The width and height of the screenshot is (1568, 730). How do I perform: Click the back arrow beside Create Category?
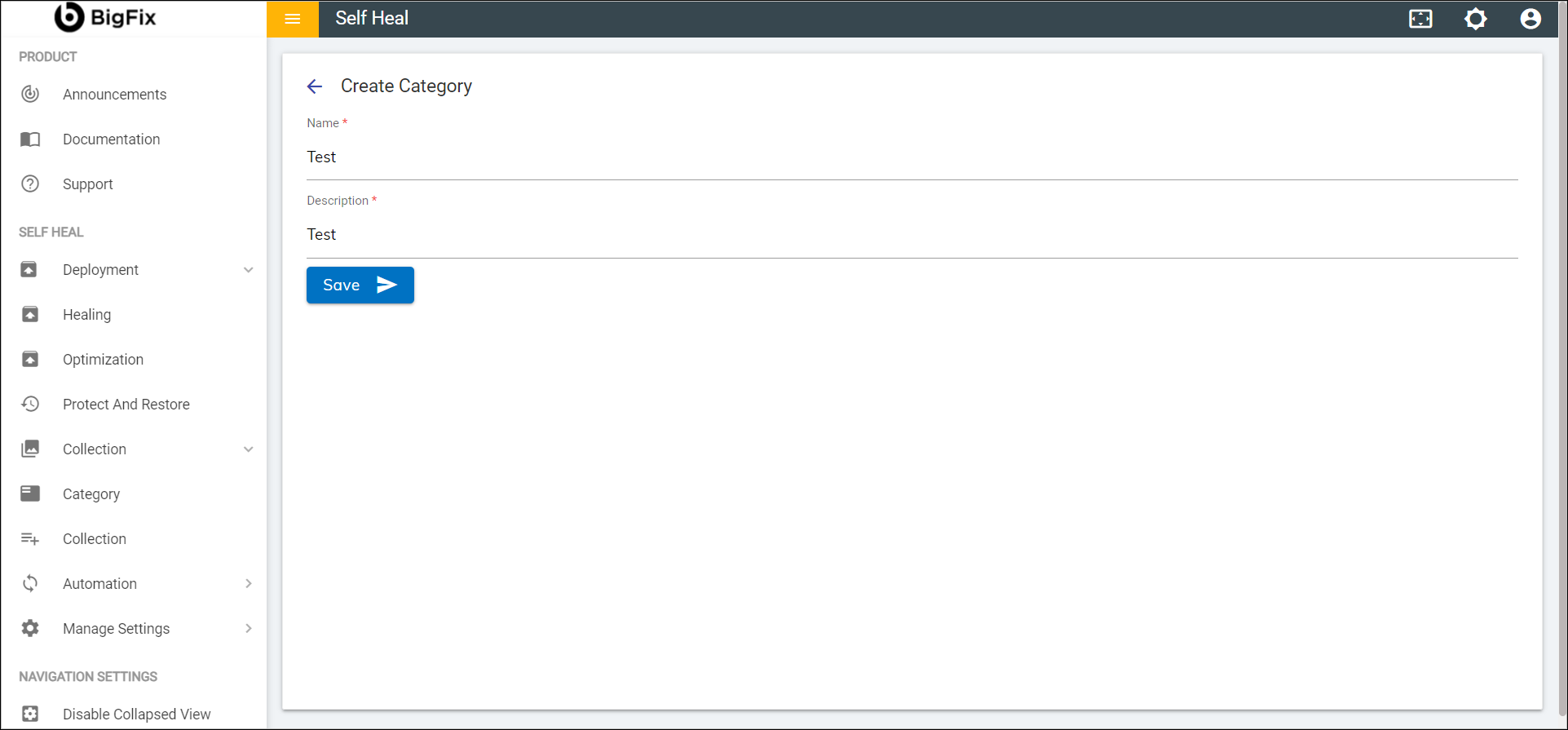[315, 86]
